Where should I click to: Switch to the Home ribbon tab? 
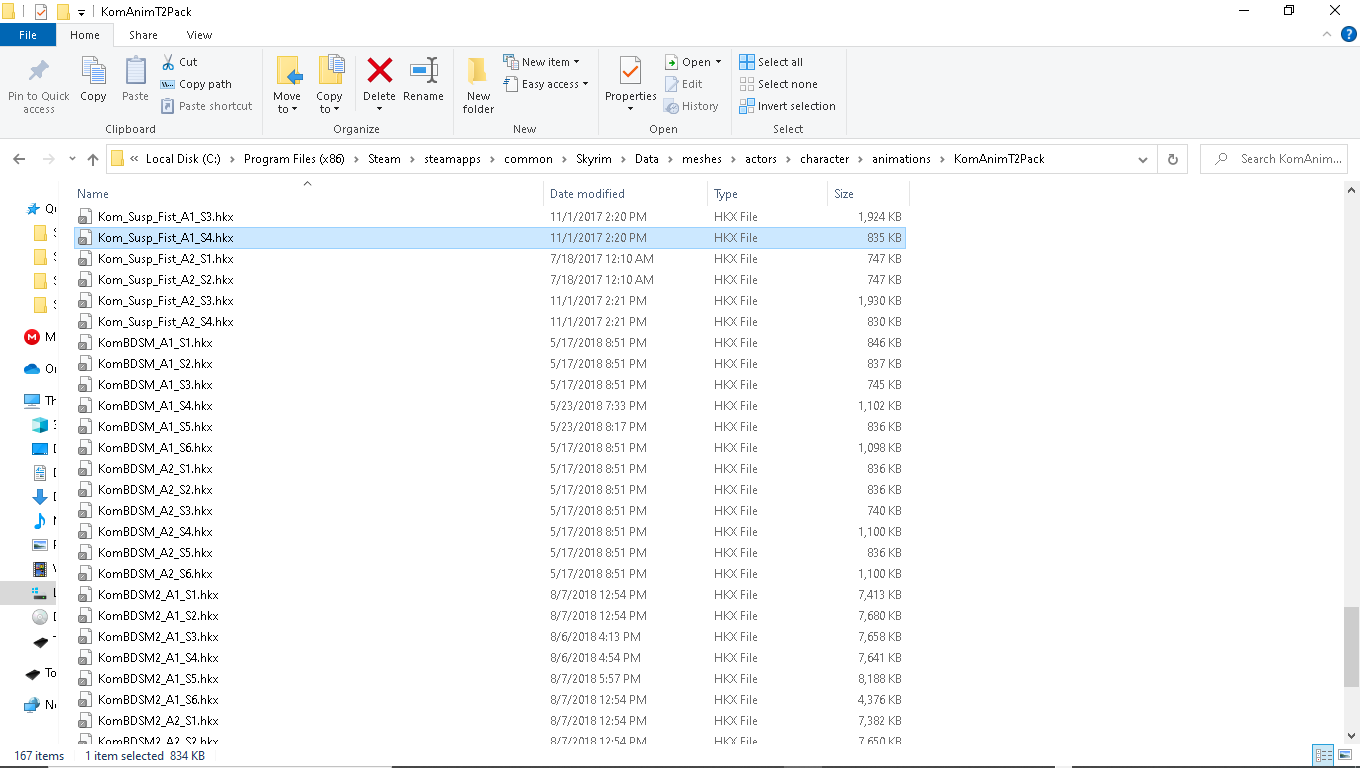(85, 35)
